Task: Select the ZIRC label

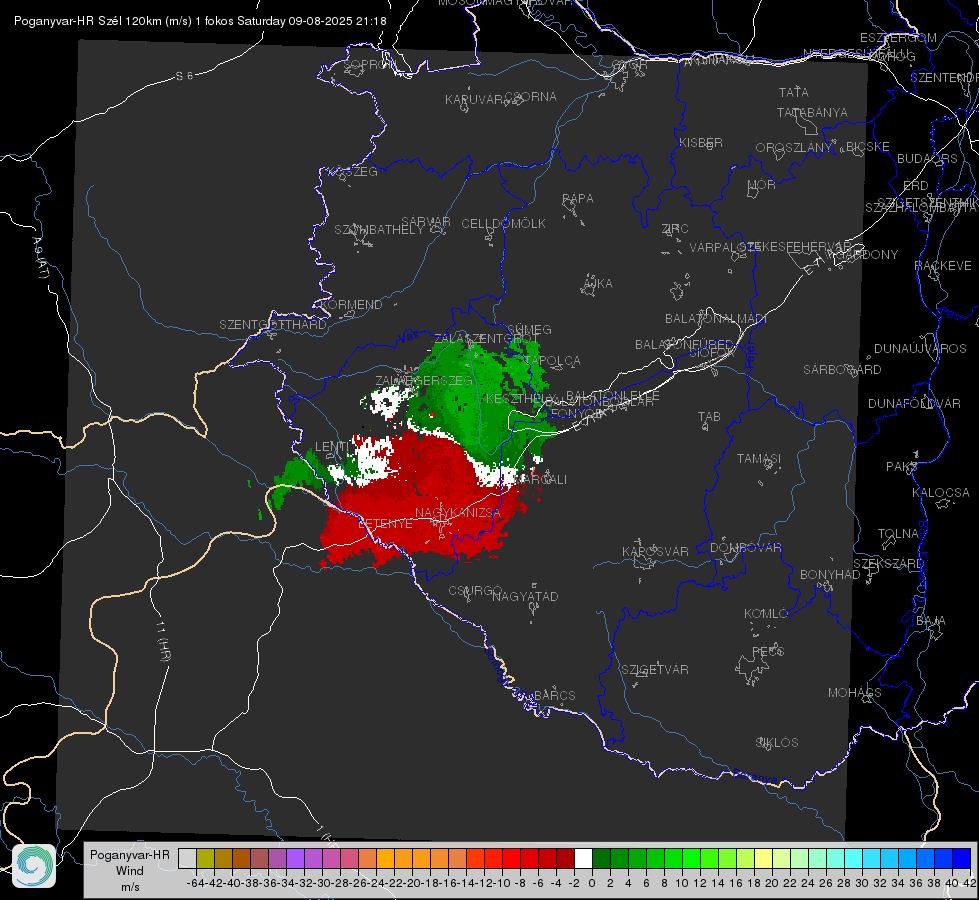Action: 675,229
